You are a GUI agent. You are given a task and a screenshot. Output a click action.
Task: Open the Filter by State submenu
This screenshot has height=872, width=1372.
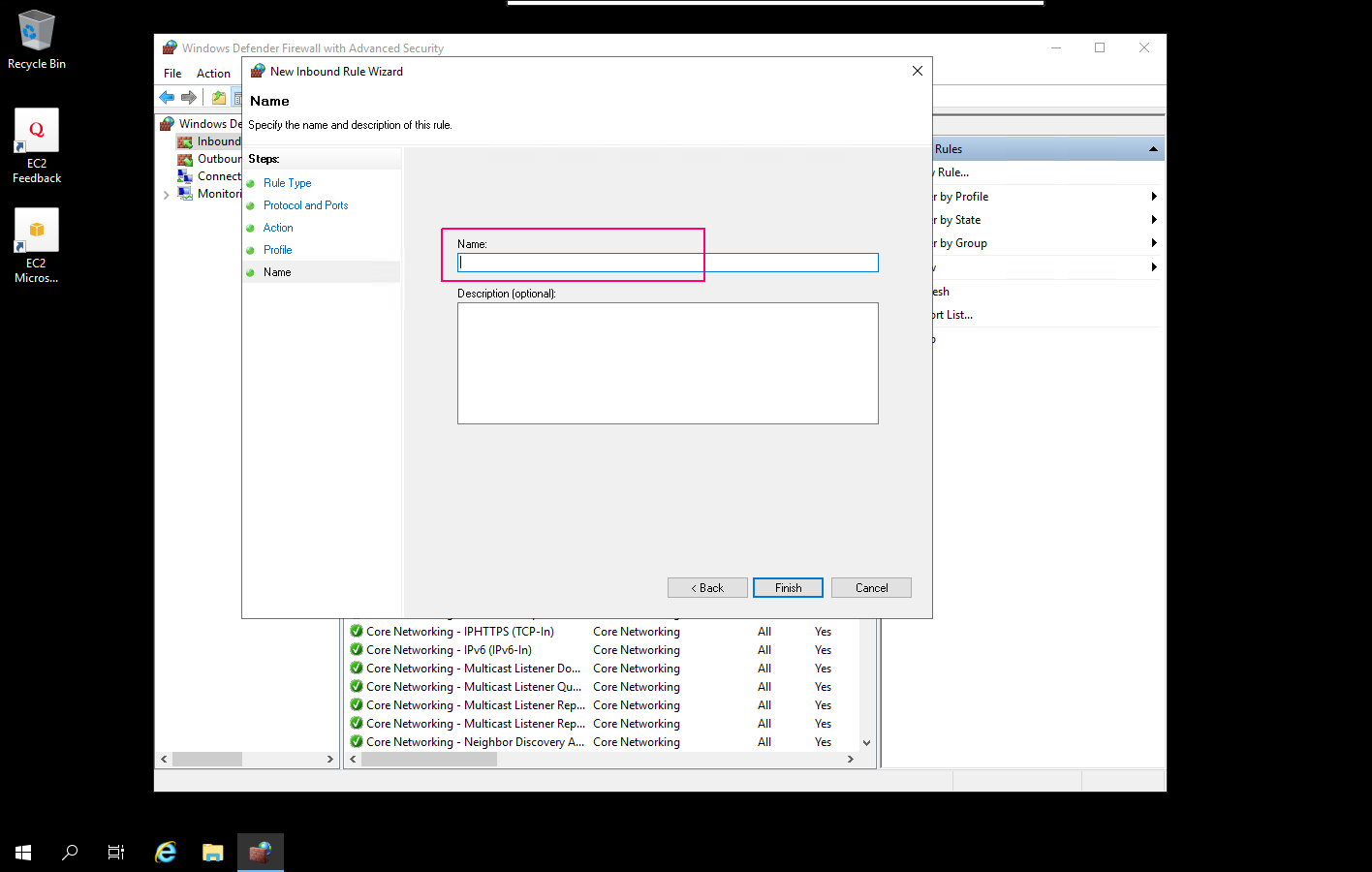[x=1046, y=220]
